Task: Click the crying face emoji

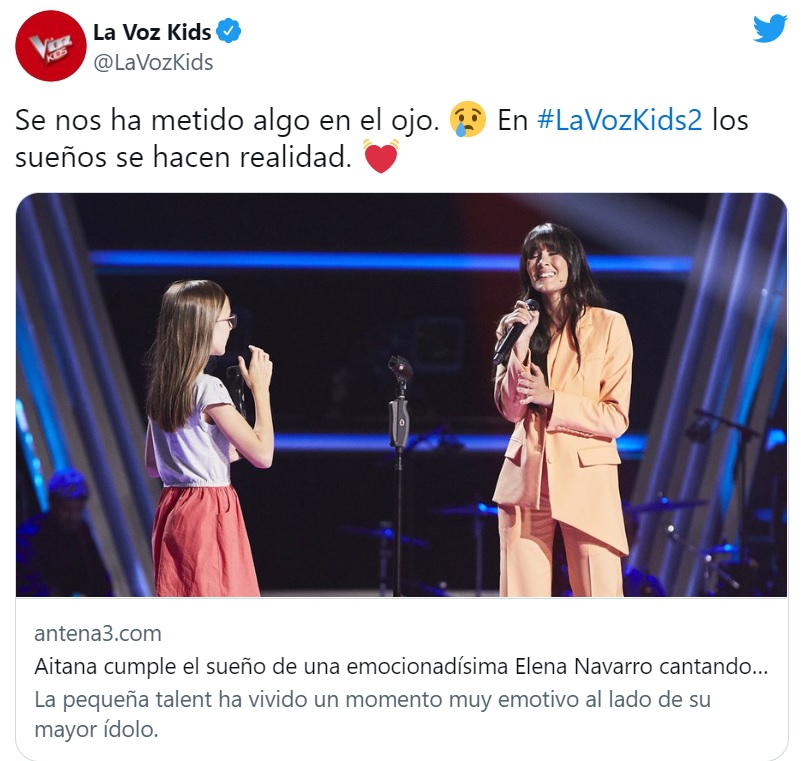Action: pyautogui.click(x=467, y=120)
